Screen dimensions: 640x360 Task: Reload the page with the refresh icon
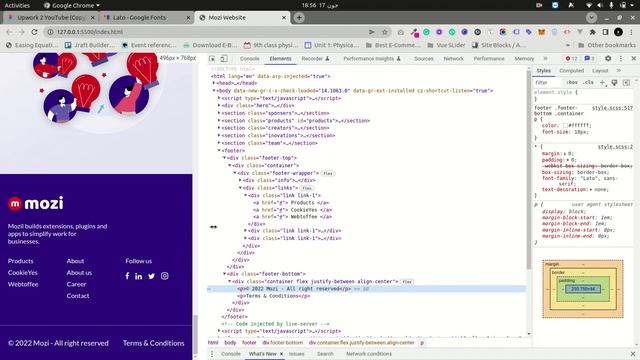click(34, 32)
